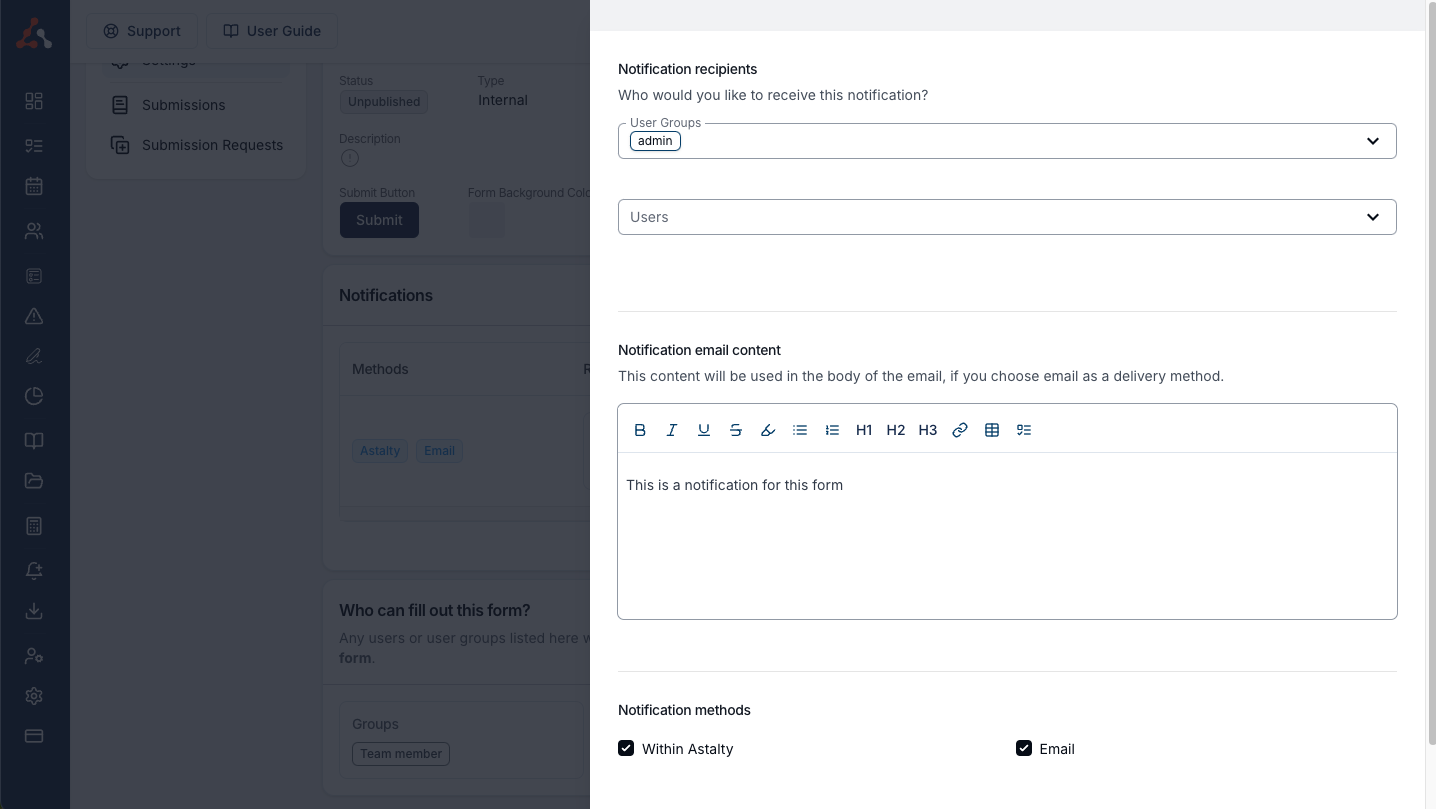This screenshot has width=1436, height=809.
Task: Uncheck the Within Astalty notification method
Action: pyautogui.click(x=626, y=748)
